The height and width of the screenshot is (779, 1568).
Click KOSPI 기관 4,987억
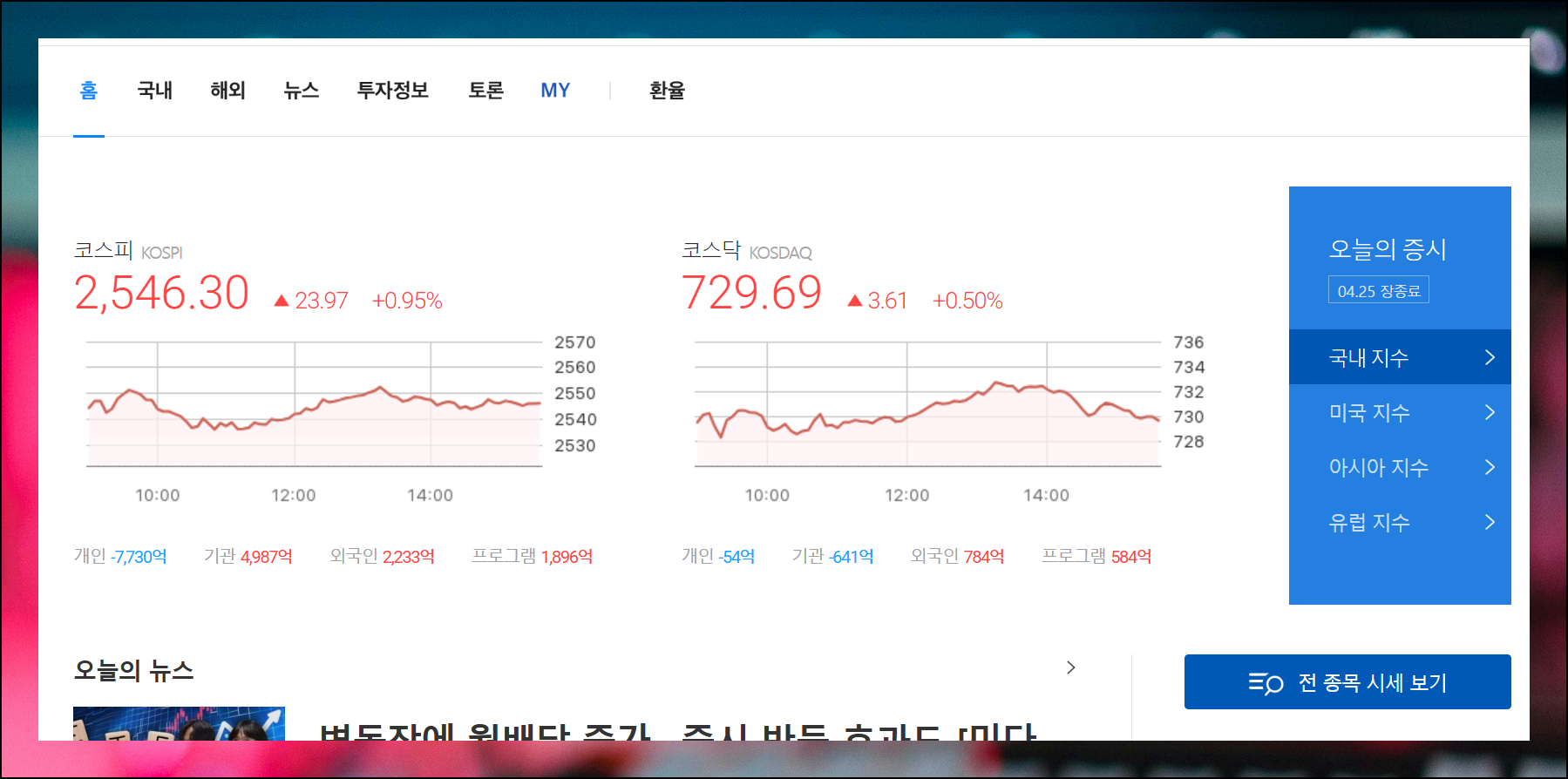[x=248, y=556]
